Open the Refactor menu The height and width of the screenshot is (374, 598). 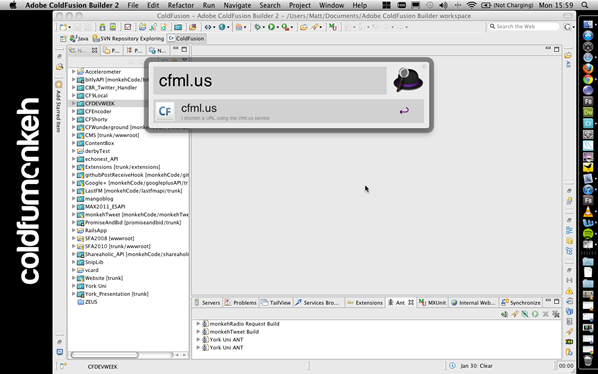click(x=181, y=5)
